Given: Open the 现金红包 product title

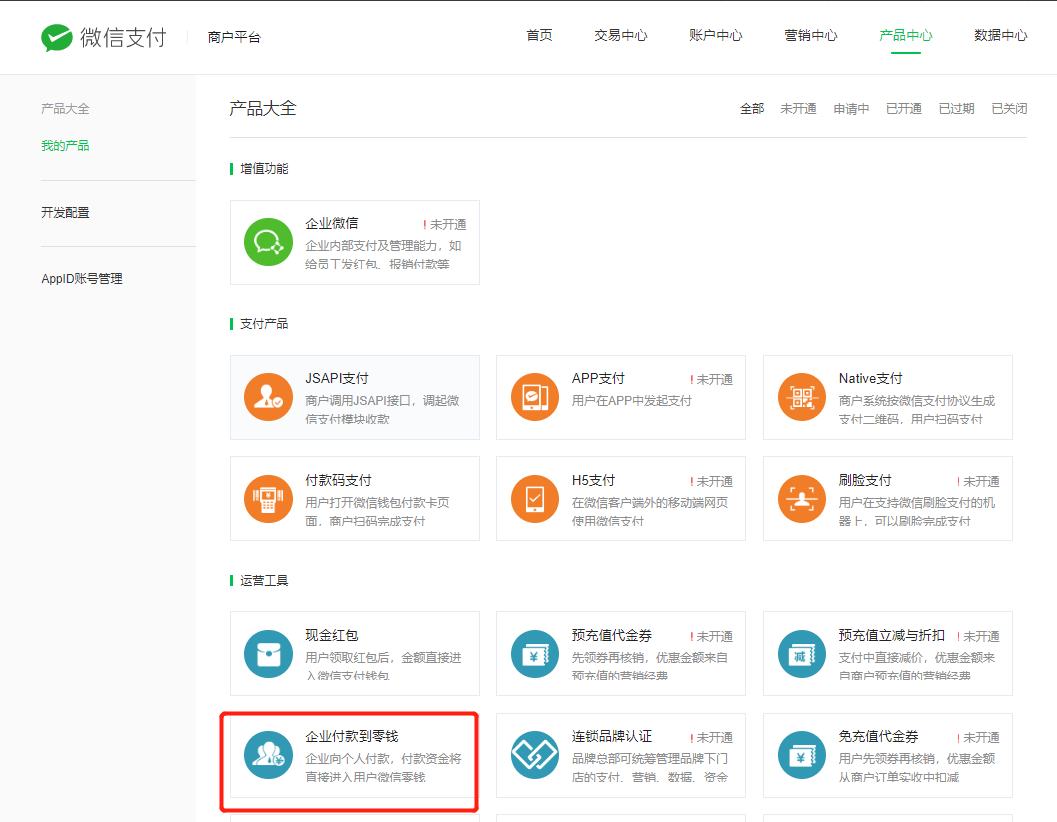Looking at the screenshot, I should (x=332, y=635).
